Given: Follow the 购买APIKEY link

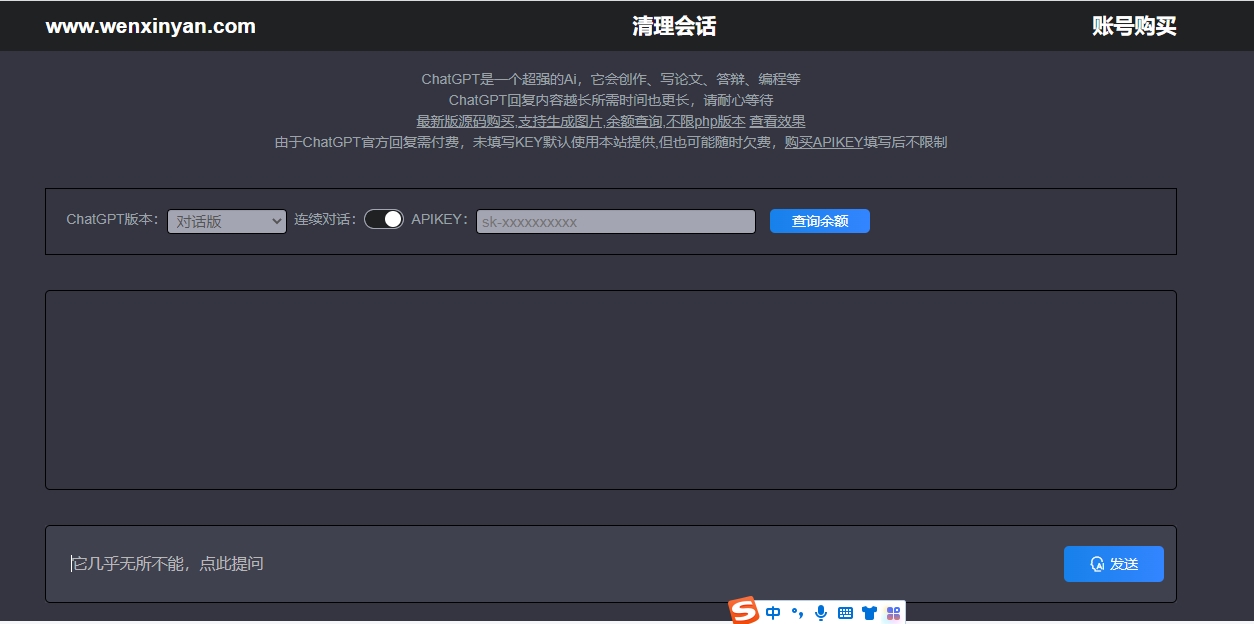Looking at the screenshot, I should (x=824, y=142).
